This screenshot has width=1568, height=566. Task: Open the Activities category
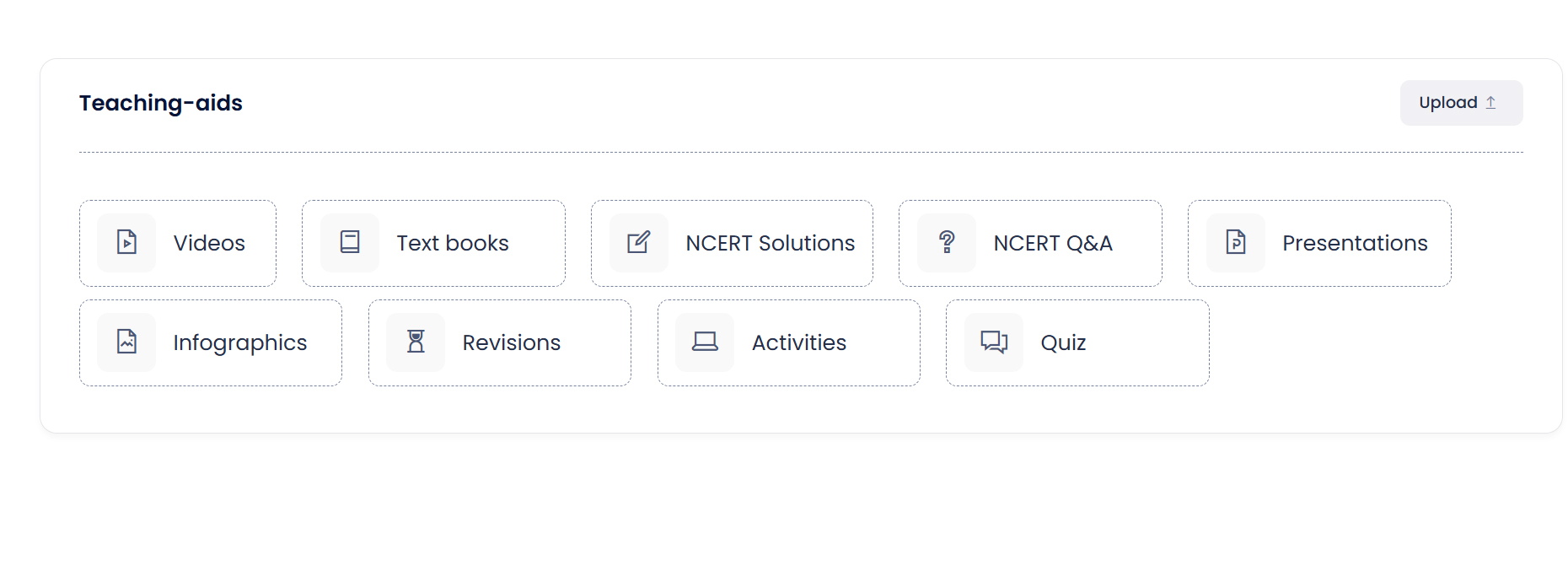789,342
